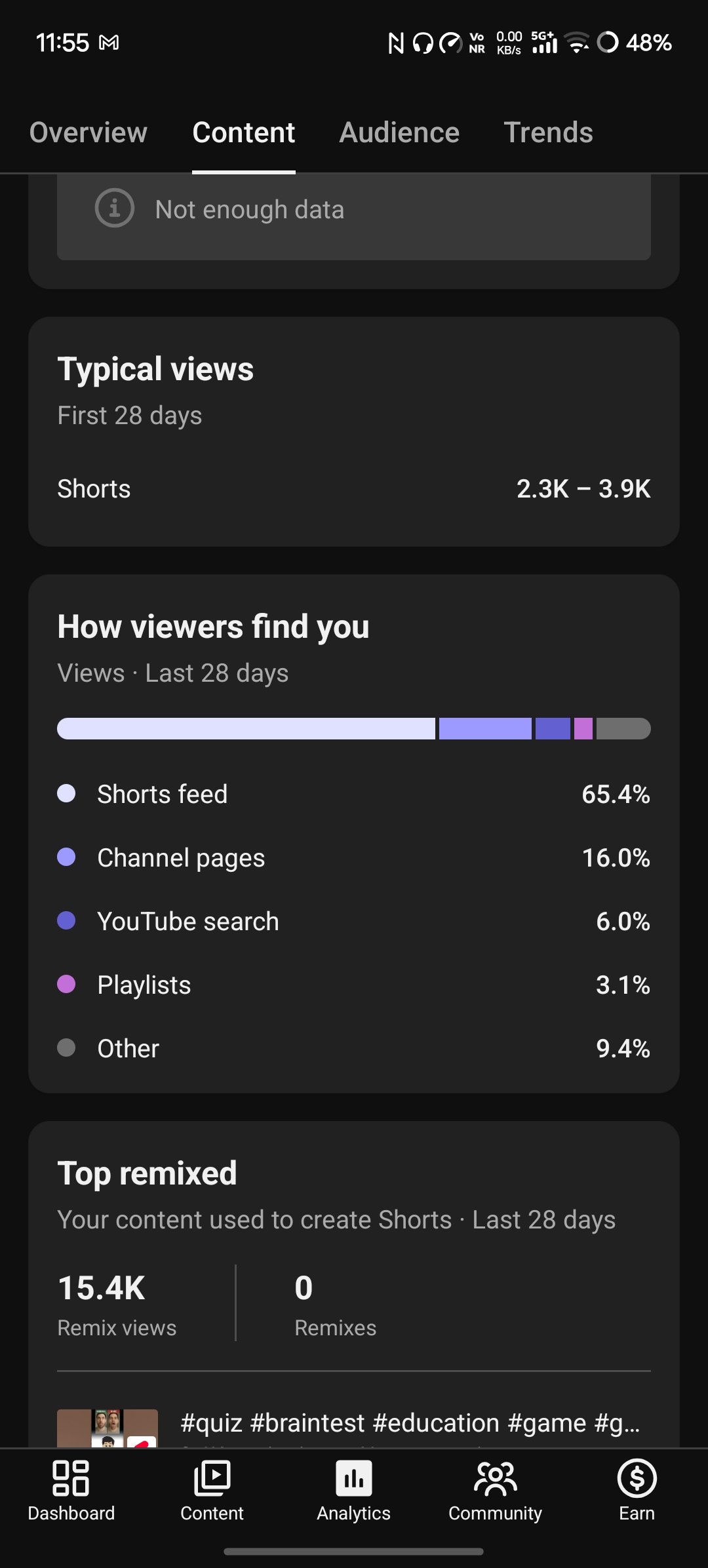Switch to the Audience tab
The height and width of the screenshot is (1568, 708).
click(x=399, y=132)
